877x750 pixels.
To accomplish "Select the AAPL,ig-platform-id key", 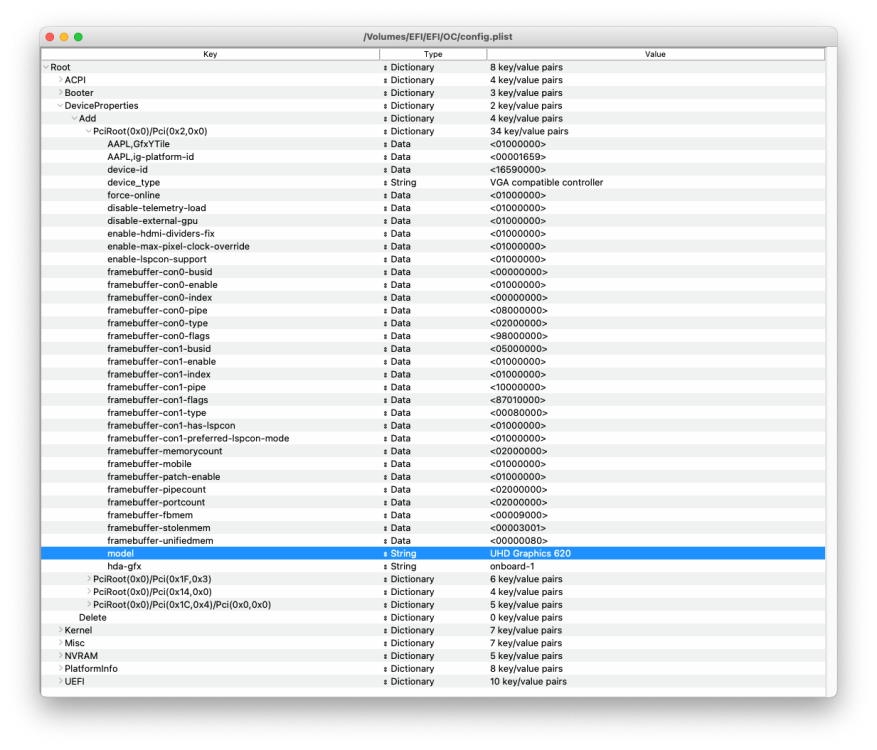I will (150, 157).
